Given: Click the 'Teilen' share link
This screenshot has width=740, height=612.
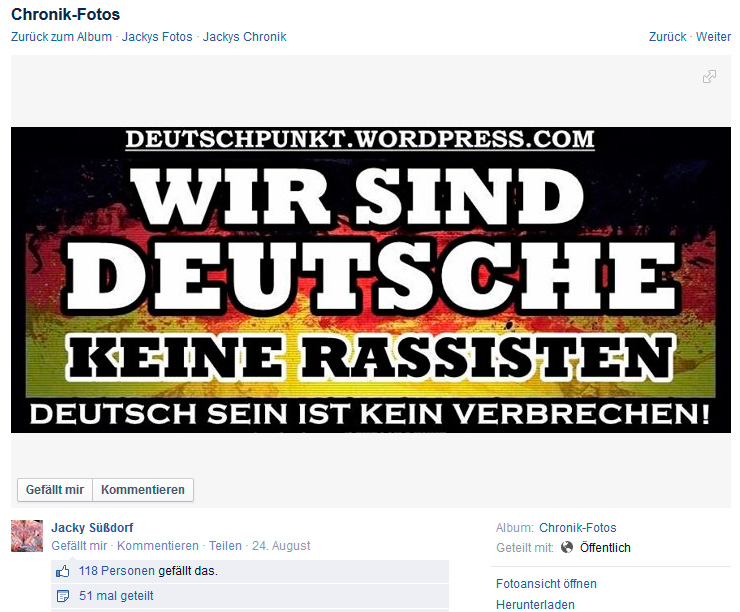Looking at the screenshot, I should pyautogui.click(x=225, y=546).
